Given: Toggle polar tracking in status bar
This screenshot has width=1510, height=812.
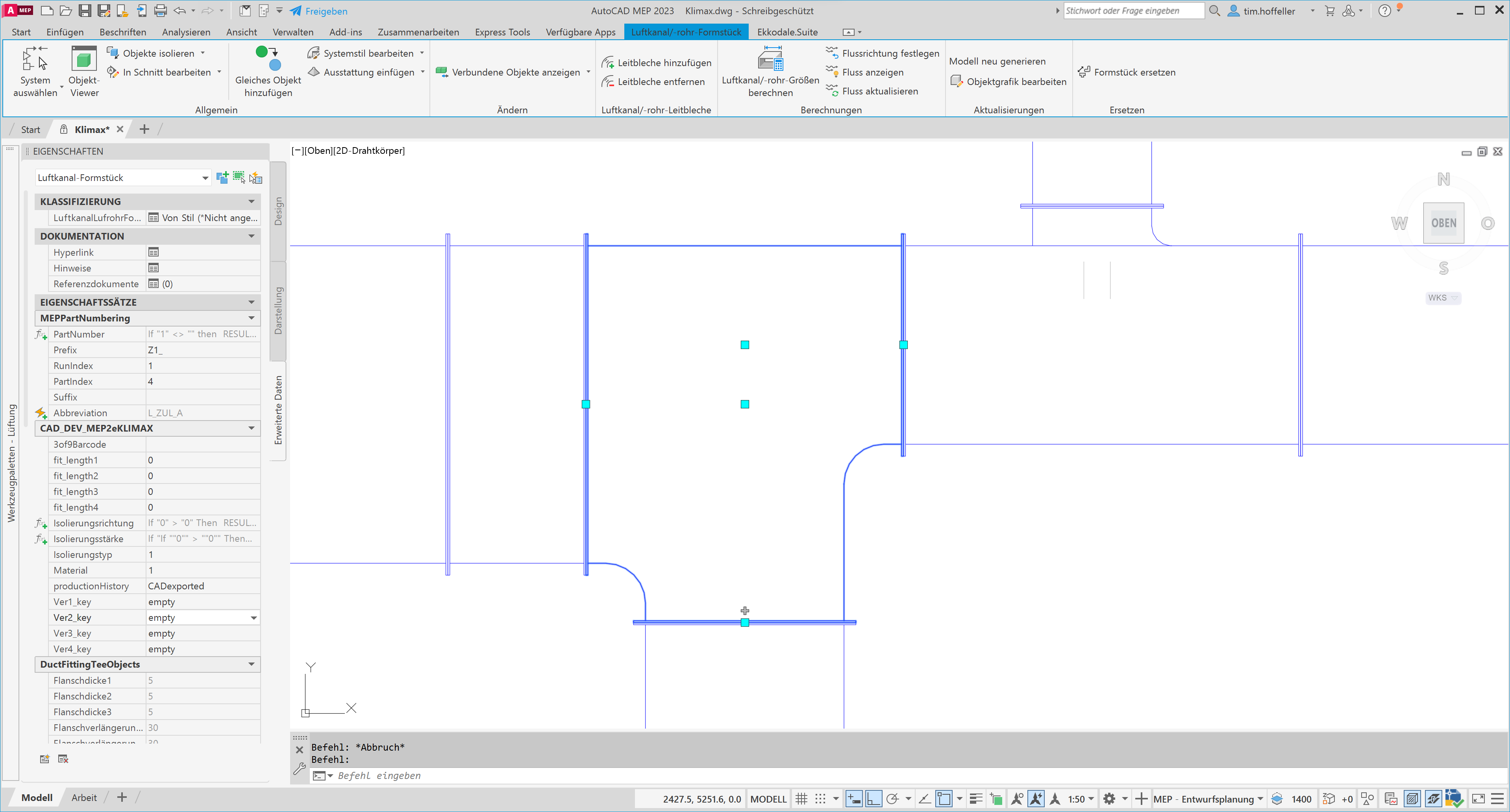Looking at the screenshot, I should click(892, 799).
